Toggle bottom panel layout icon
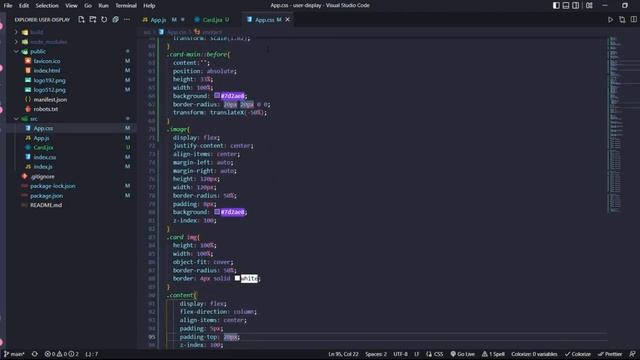This screenshot has width=640, height=360. coord(566,5)
